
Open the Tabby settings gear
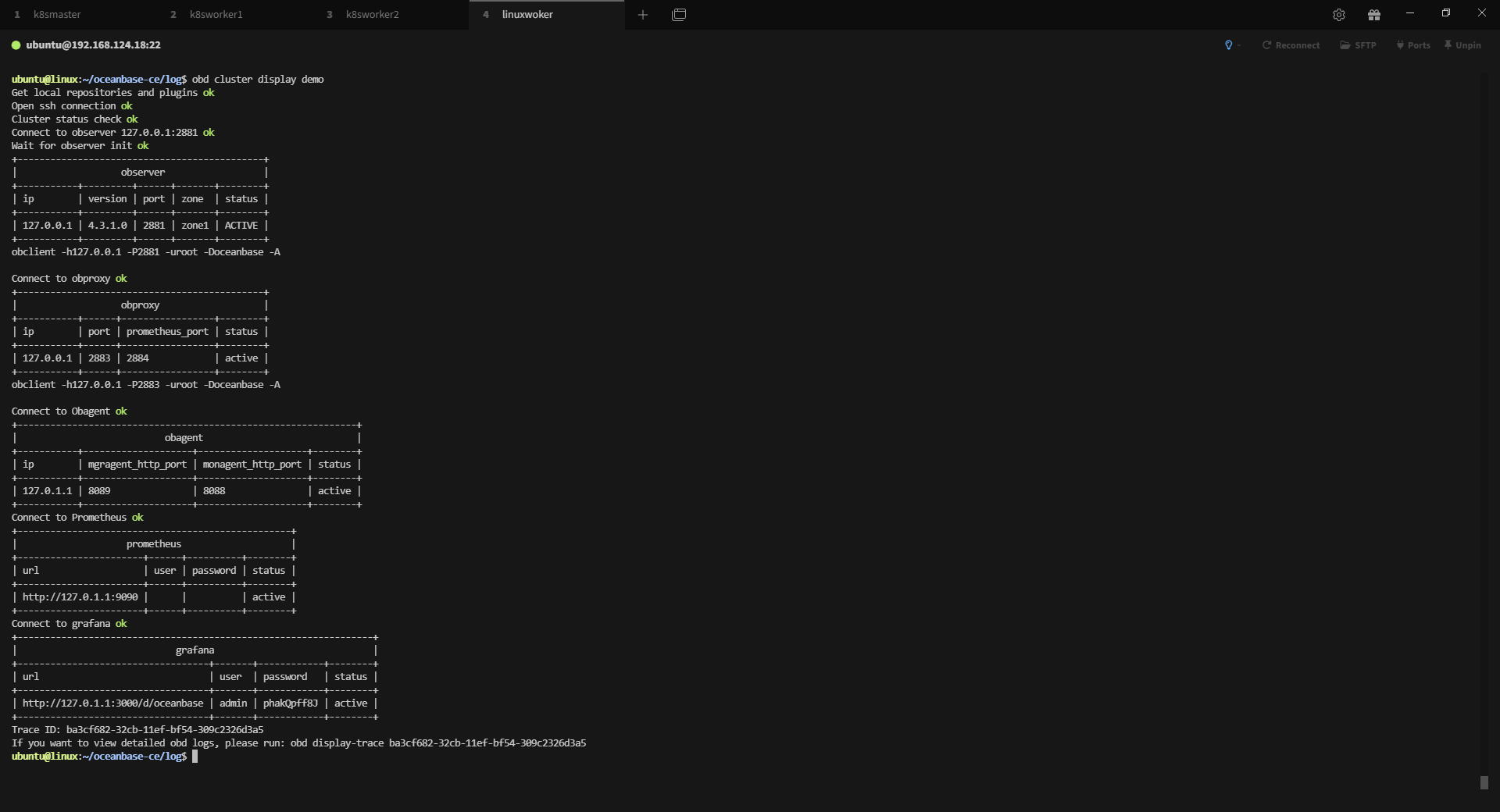[1338, 15]
